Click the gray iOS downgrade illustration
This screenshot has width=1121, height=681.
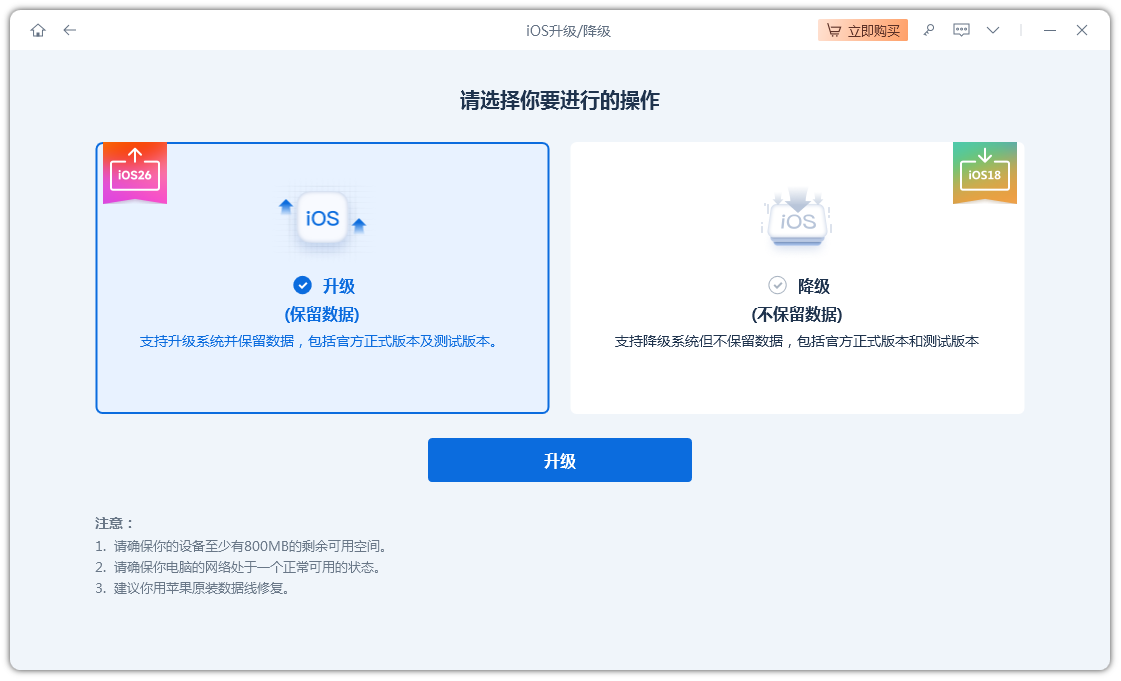tap(797, 220)
